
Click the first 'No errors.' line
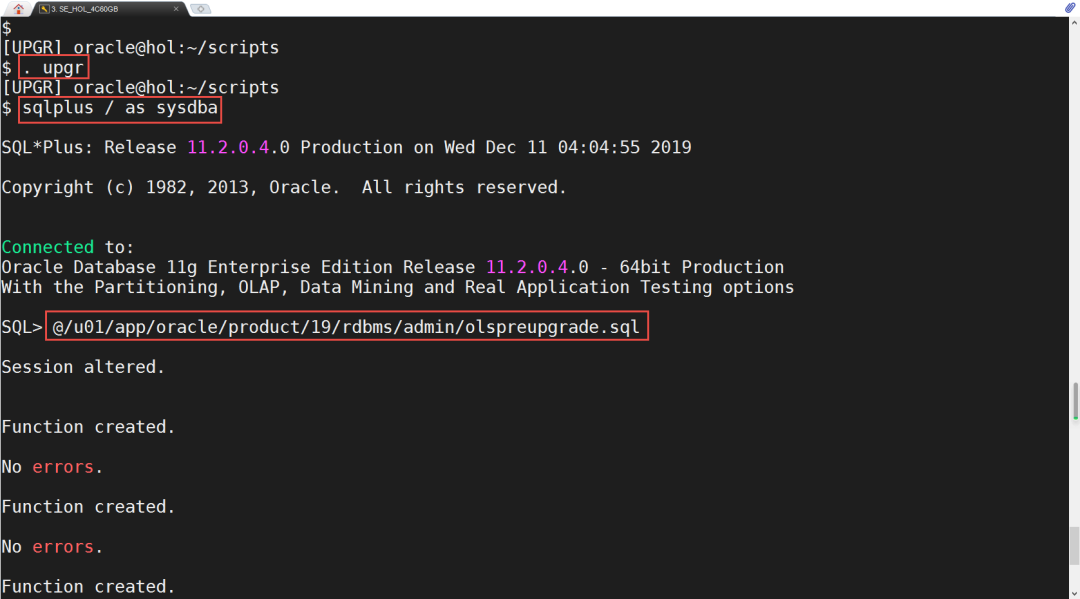tap(52, 467)
